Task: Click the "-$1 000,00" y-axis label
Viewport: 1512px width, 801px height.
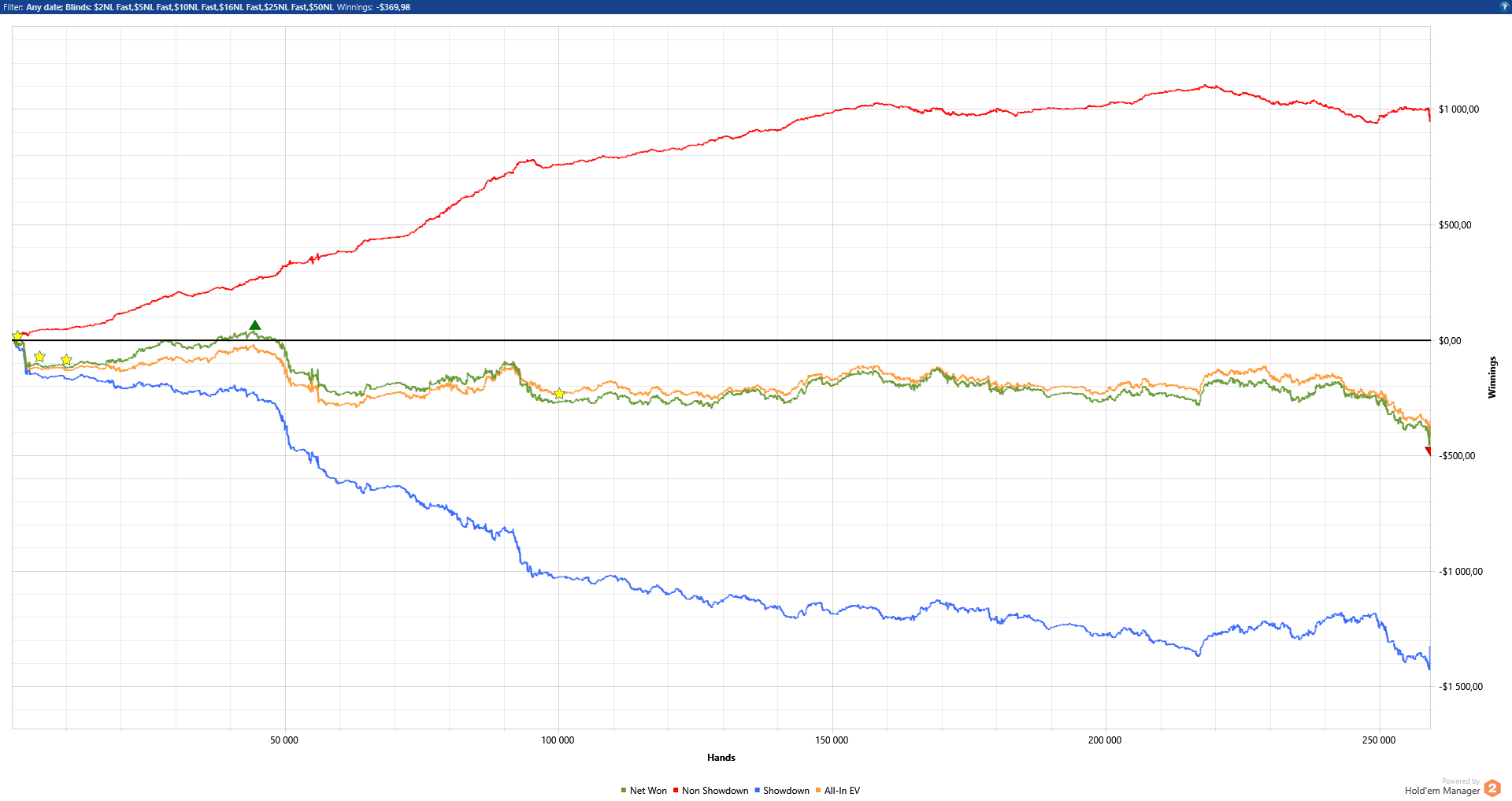Action: click(x=1461, y=572)
